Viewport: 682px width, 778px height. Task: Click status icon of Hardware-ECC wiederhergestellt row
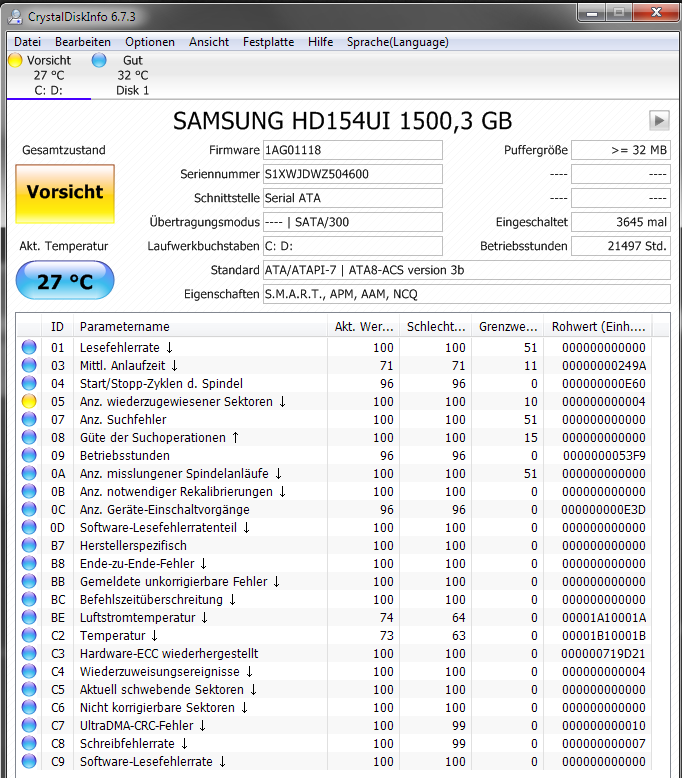[x=29, y=653]
